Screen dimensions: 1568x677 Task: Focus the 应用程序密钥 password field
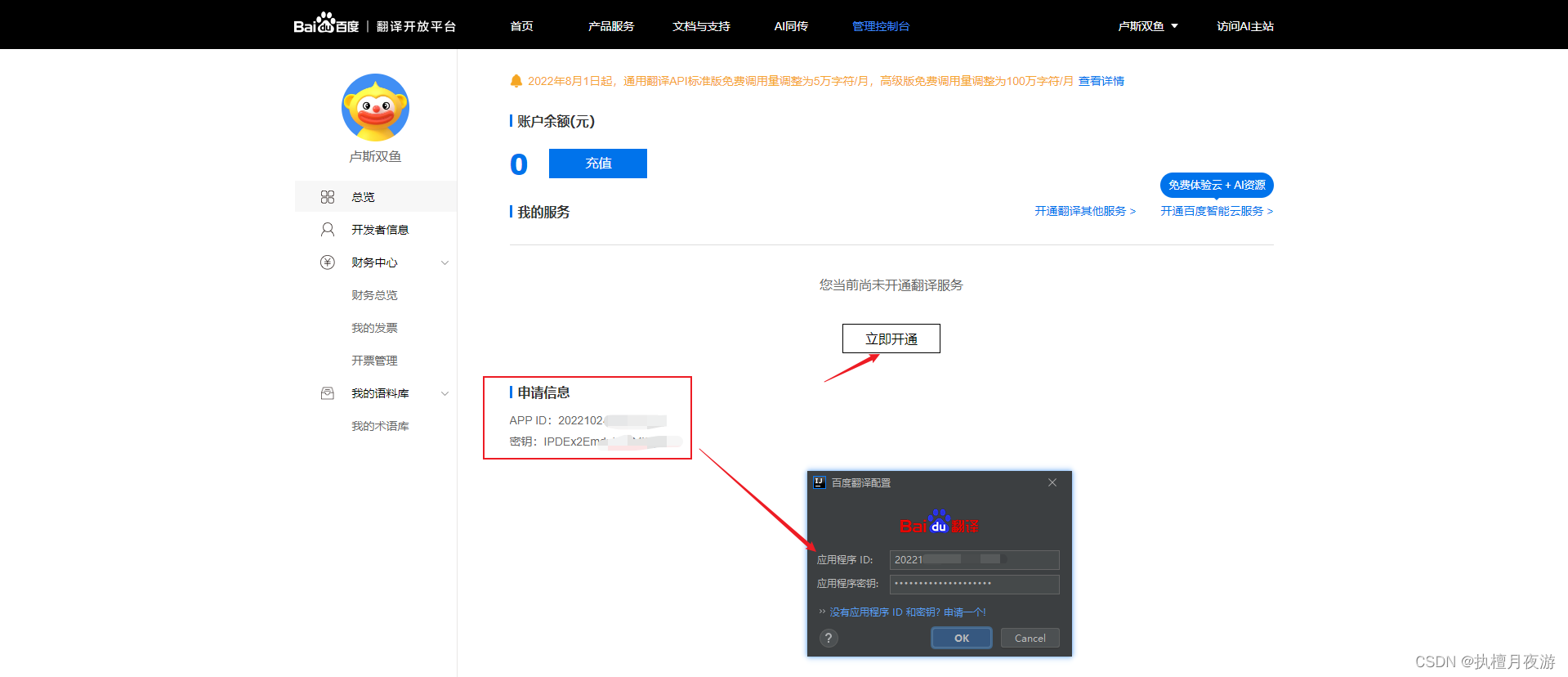974,584
